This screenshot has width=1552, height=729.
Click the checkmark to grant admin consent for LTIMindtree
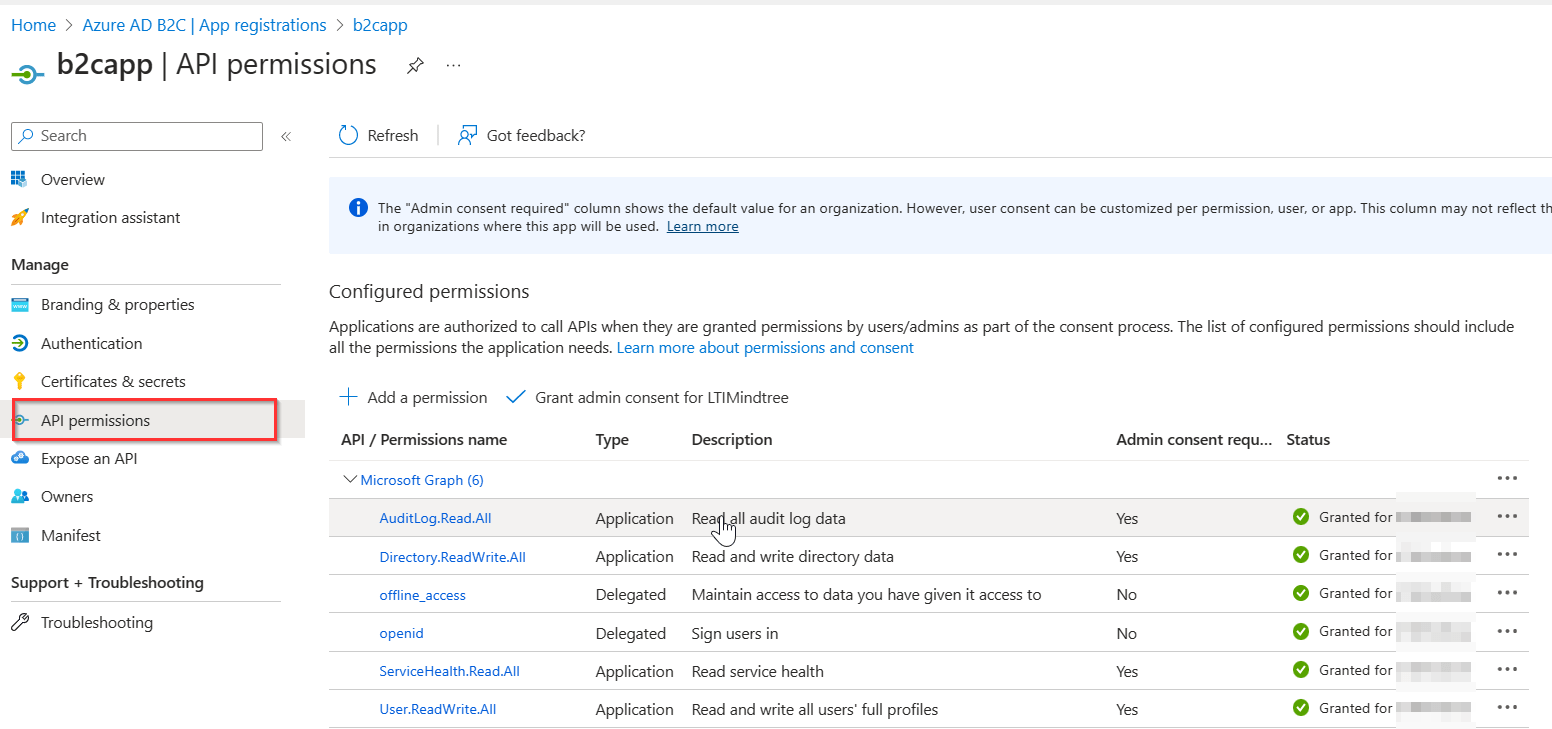click(x=516, y=396)
